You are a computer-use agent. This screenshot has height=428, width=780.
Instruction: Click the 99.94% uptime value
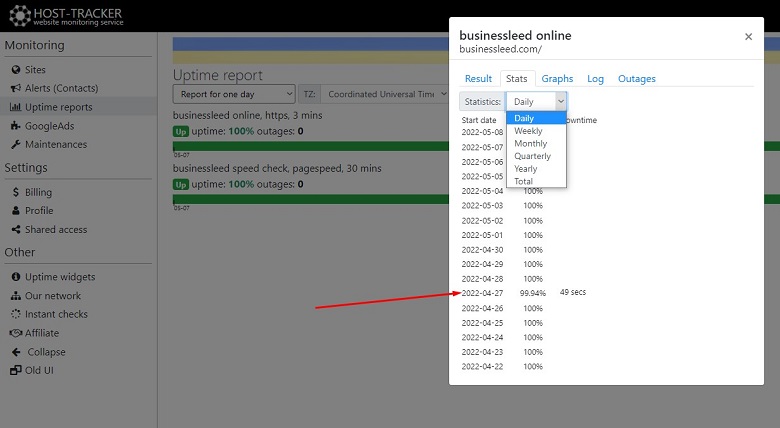532,293
